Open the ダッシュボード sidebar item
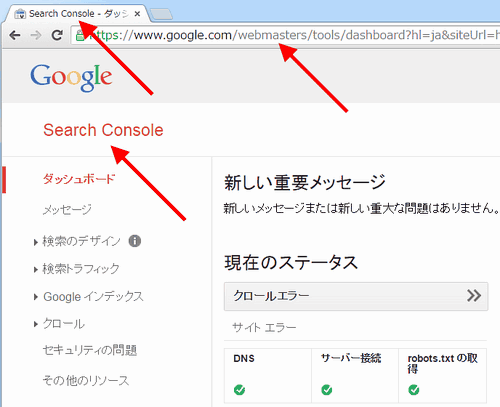This screenshot has height=407, width=500. (79, 179)
